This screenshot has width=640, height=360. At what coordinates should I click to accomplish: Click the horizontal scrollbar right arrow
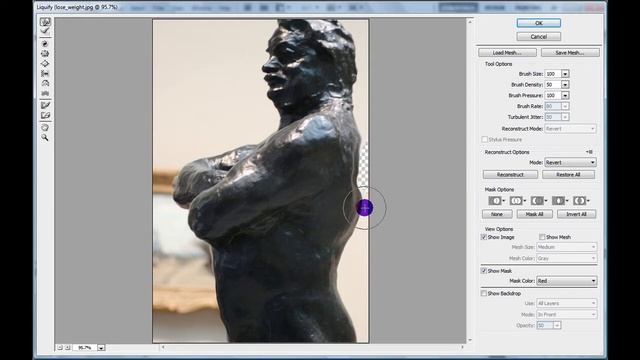(x=462, y=347)
